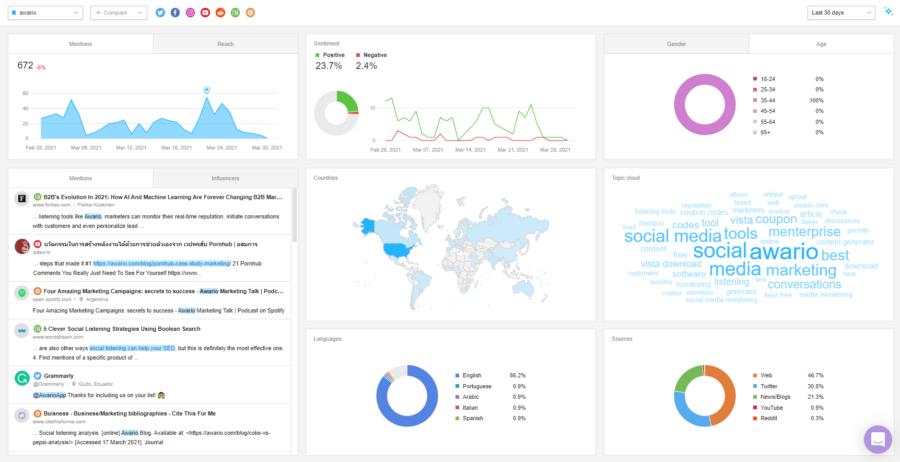The image size is (900, 462).
Task: Click the English language legend swatch
Action: pyautogui.click(x=457, y=375)
